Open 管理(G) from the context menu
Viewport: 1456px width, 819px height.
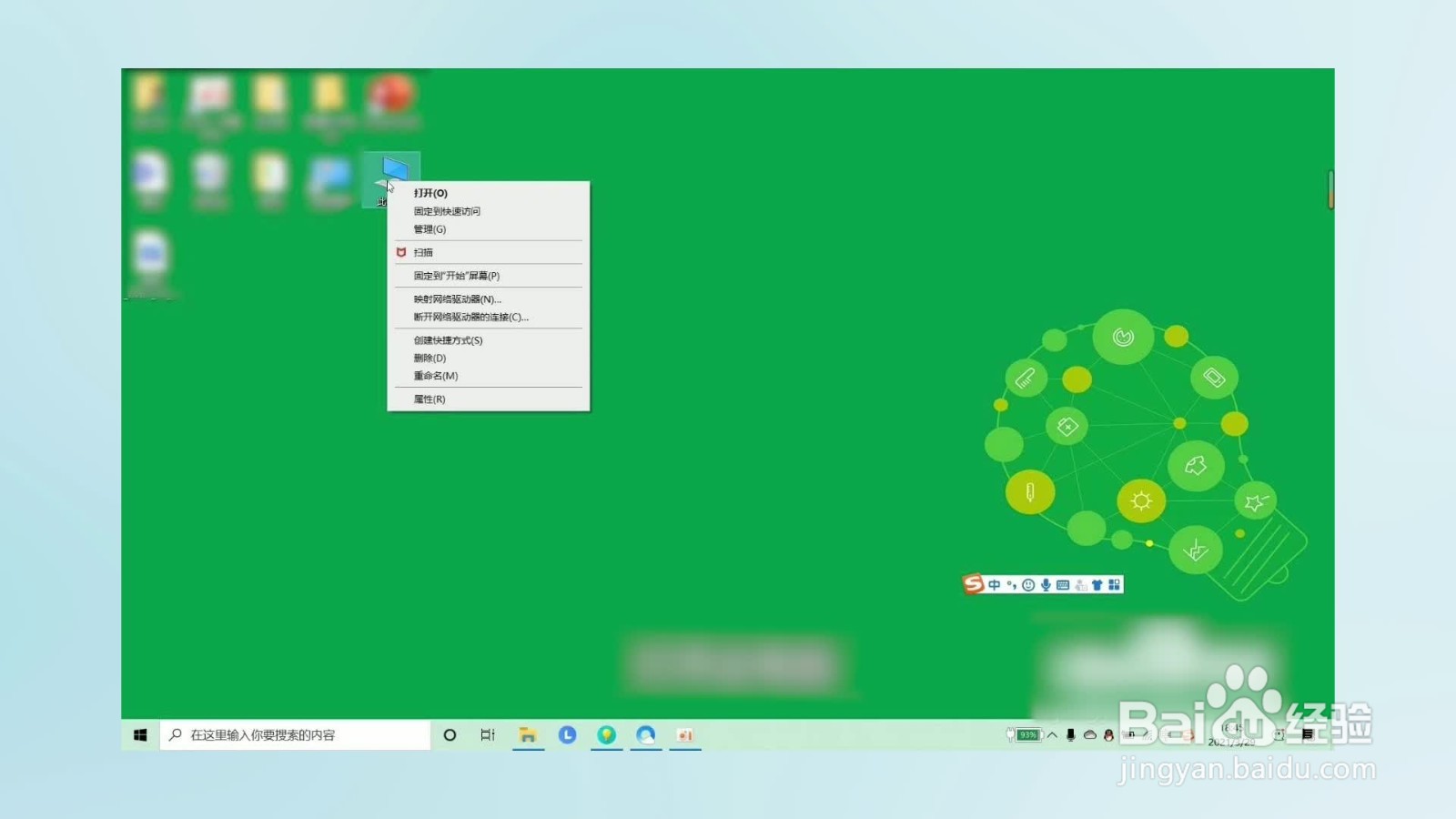click(488, 229)
